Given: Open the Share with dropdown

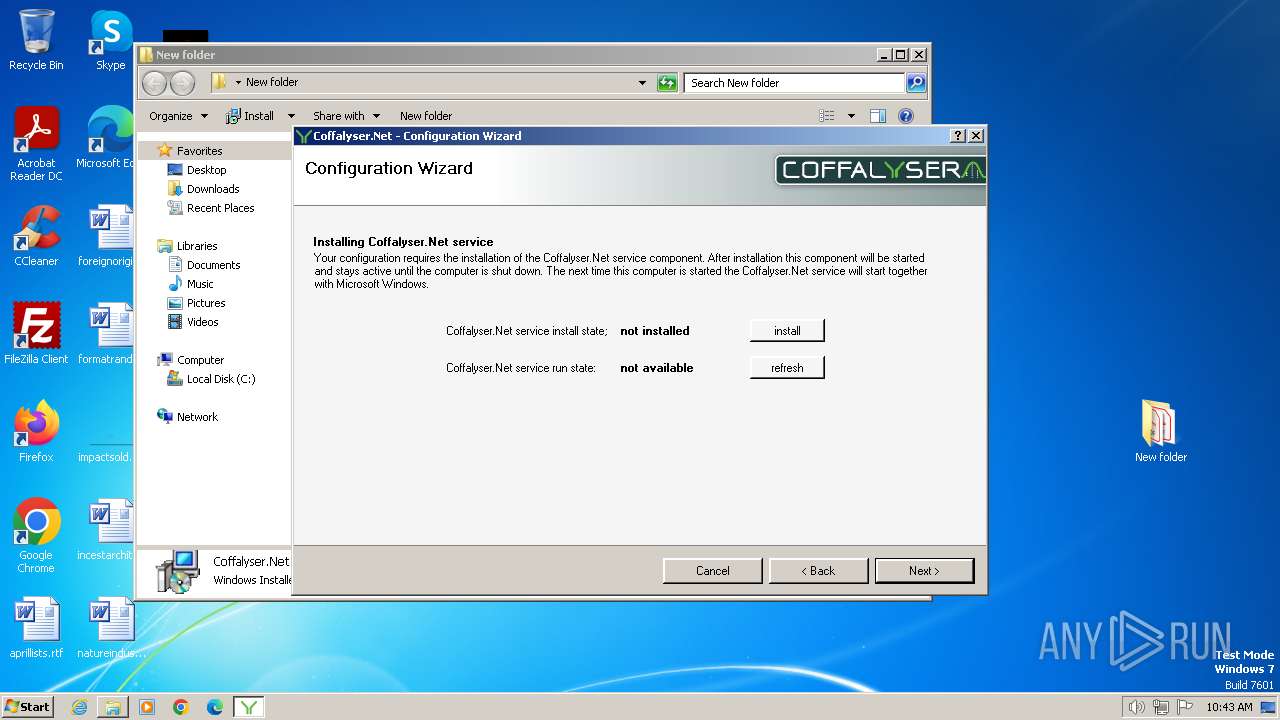Looking at the screenshot, I should click(x=346, y=116).
